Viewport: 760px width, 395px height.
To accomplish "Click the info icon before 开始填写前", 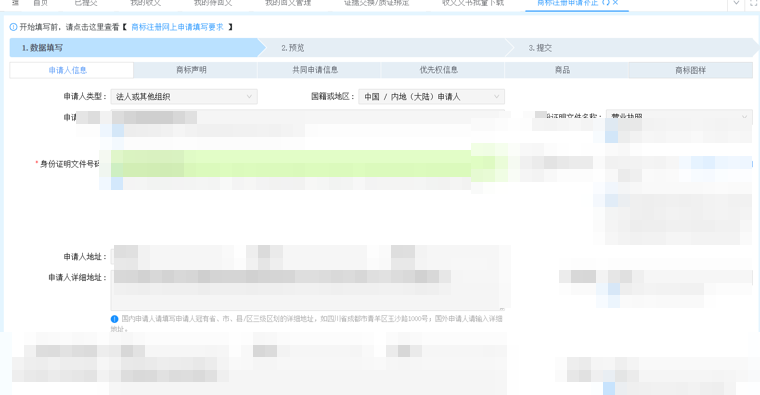I will [14, 27].
